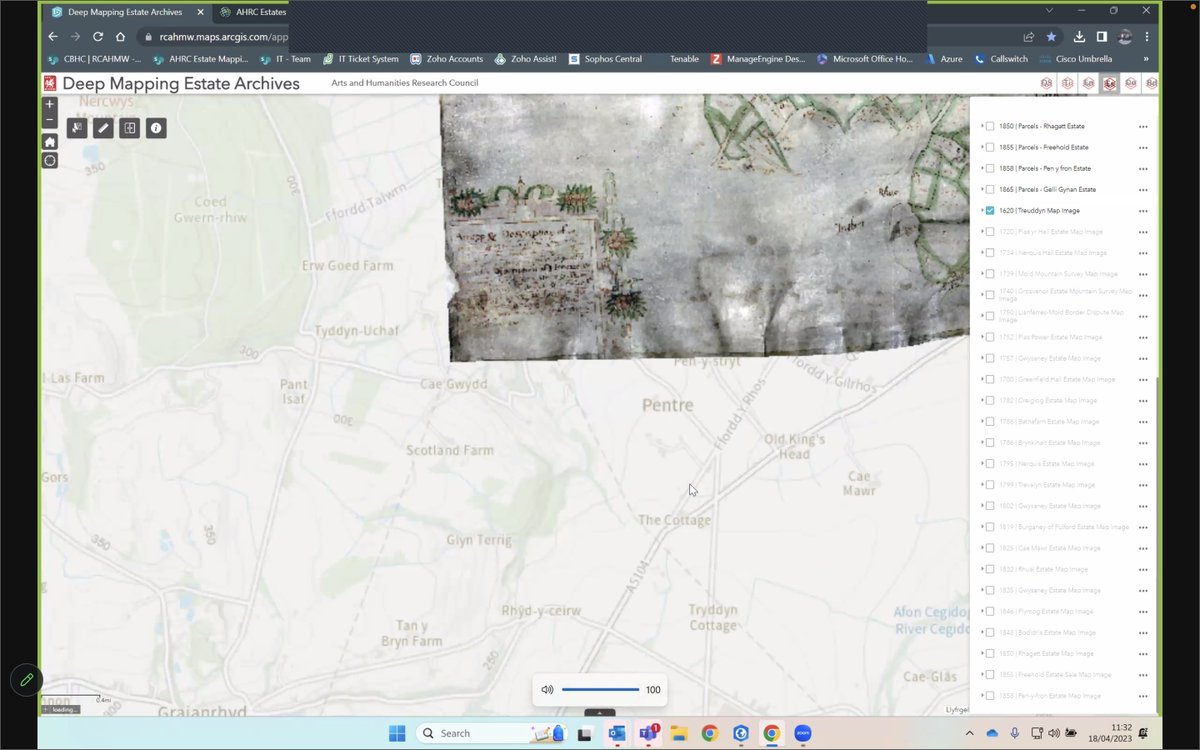Open third layer-stack widget in header
Image resolution: width=1200 pixels, height=750 pixels.
(1089, 83)
